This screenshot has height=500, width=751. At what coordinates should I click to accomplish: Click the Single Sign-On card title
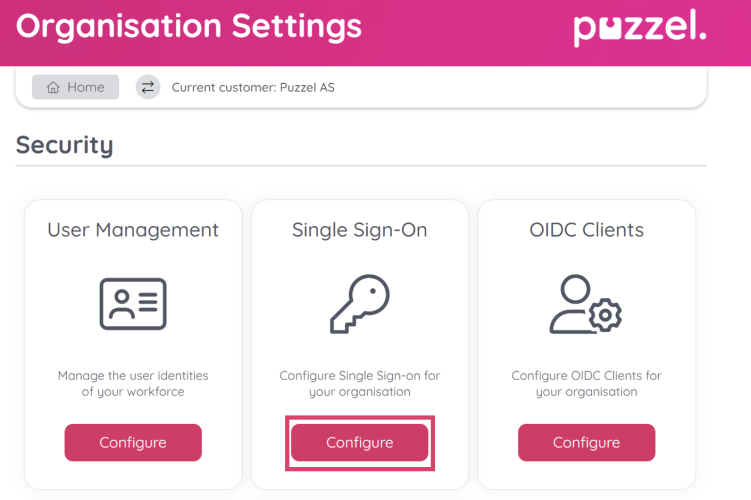(x=360, y=230)
